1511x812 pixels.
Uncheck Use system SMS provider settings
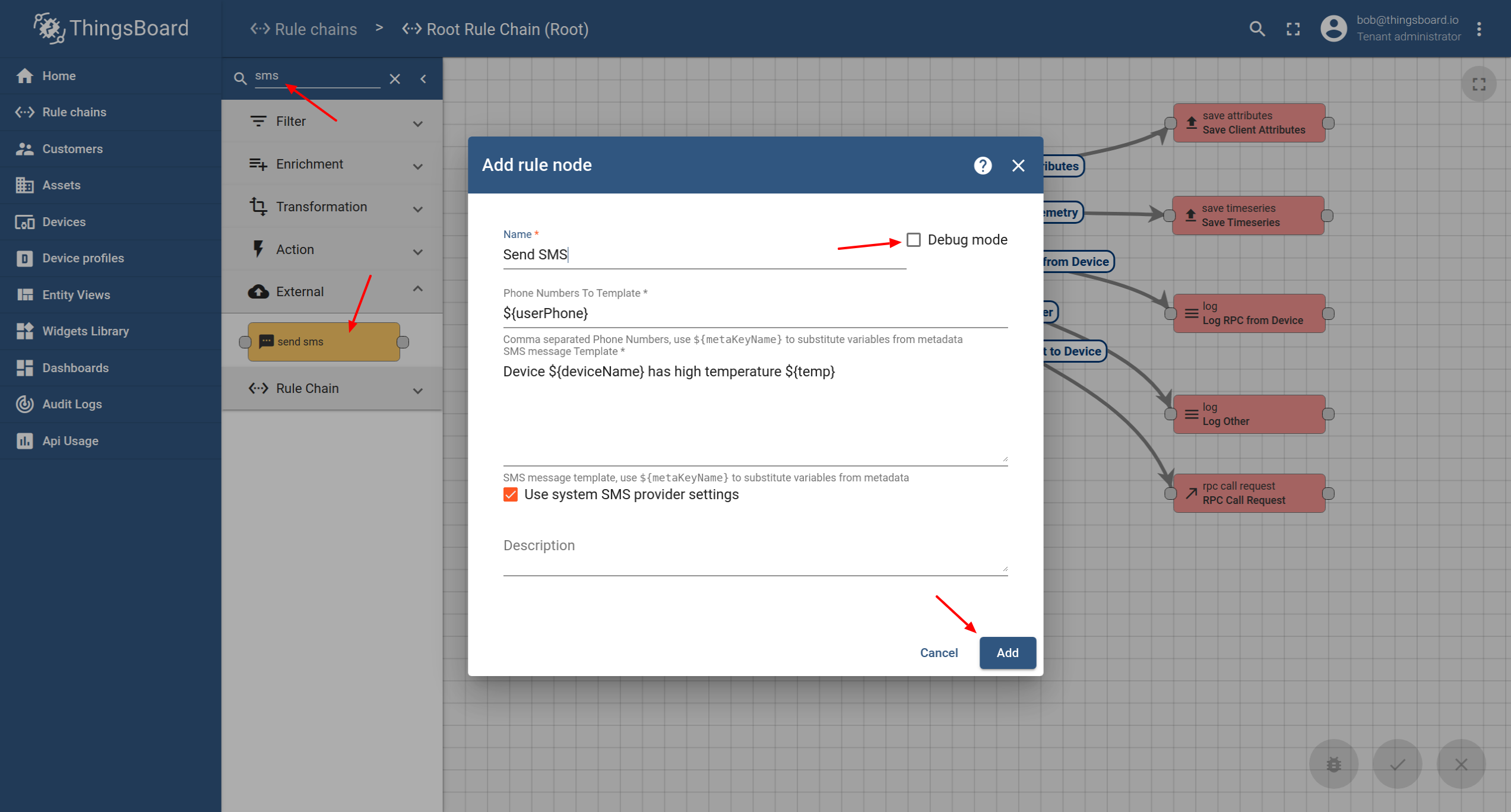[x=511, y=494]
